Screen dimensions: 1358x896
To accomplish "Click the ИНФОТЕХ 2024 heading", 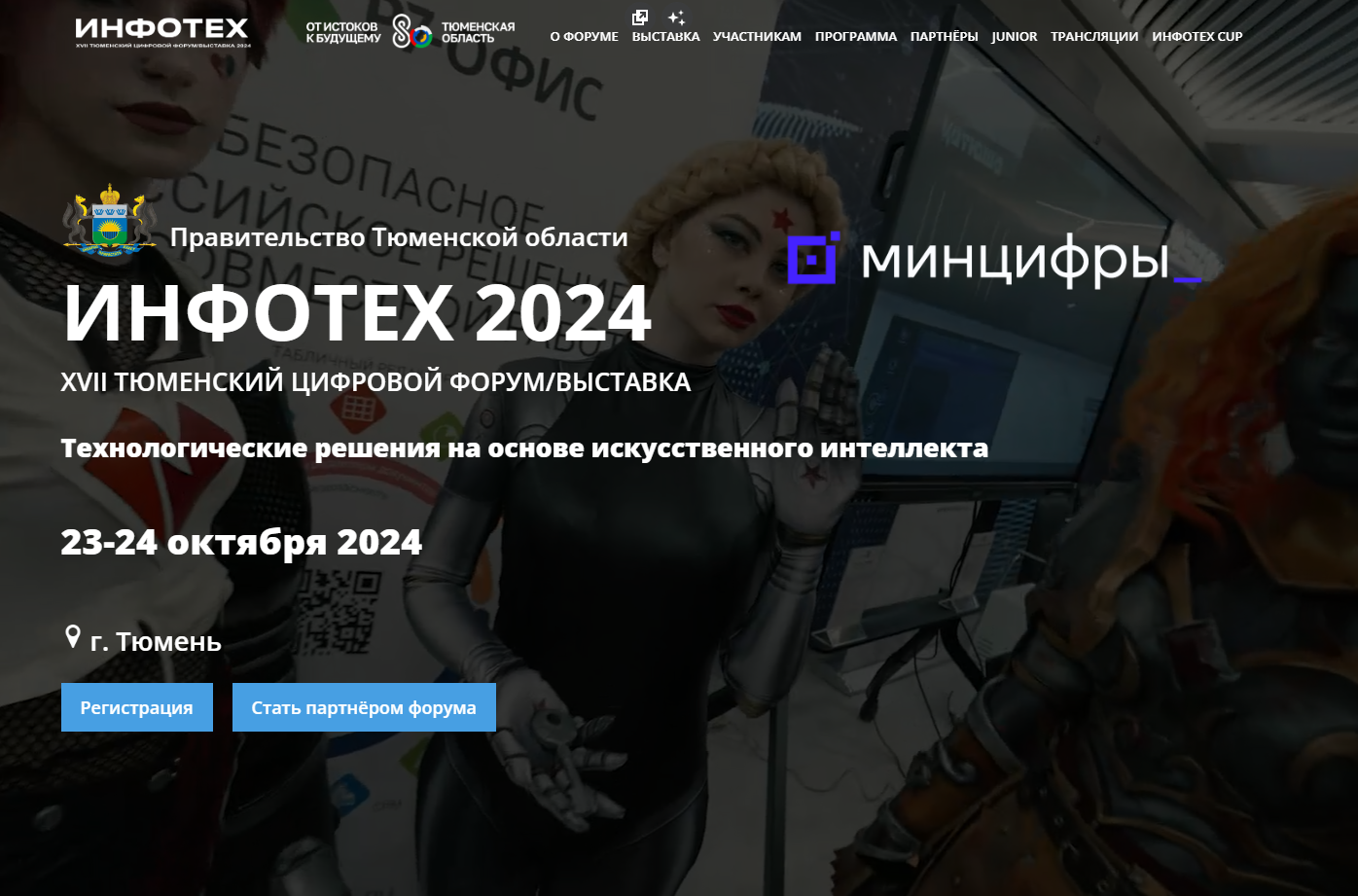I will click(357, 313).
